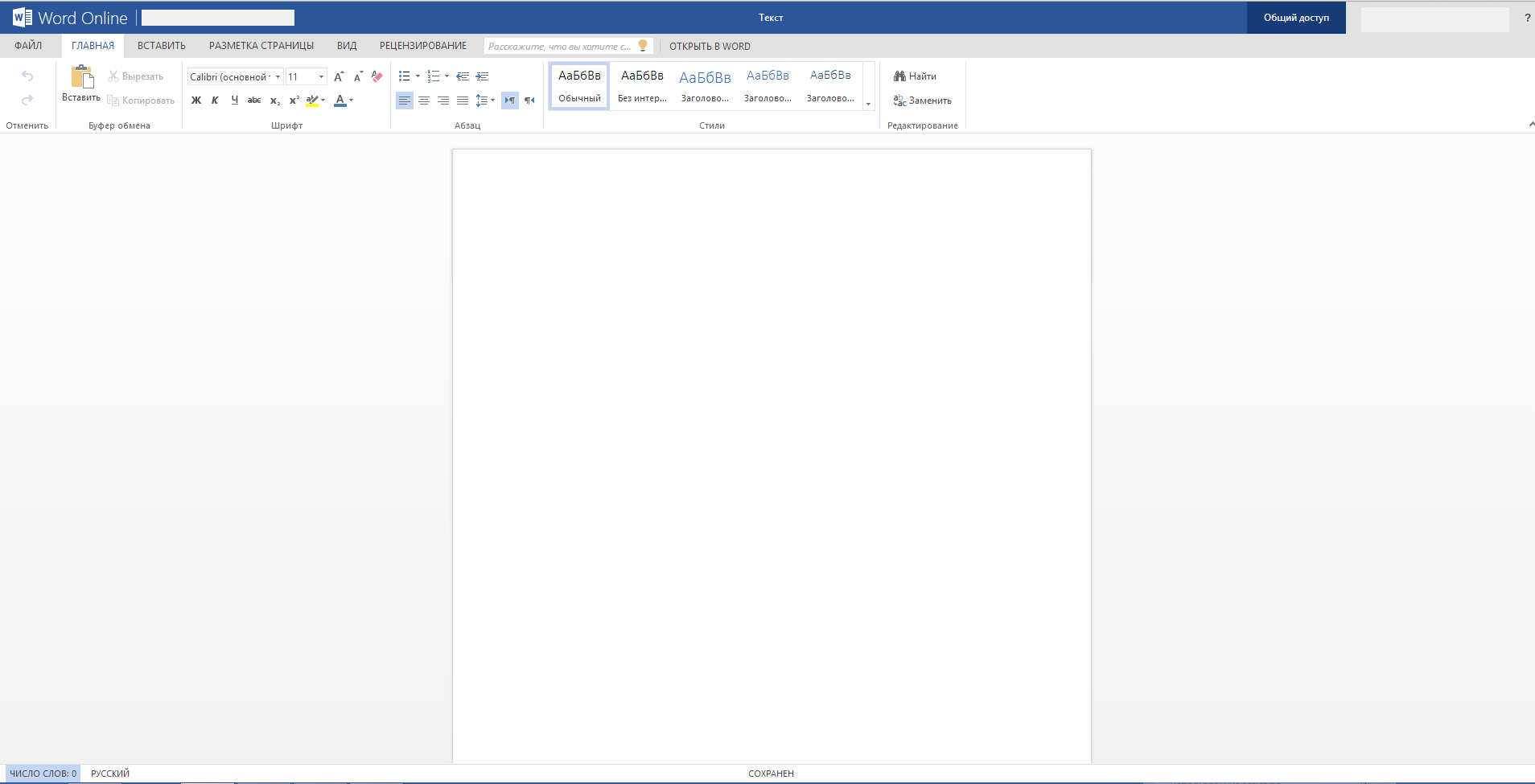Screen dimensions: 1535x784
Task: Click the help question mark icon
Action: coord(1527,18)
